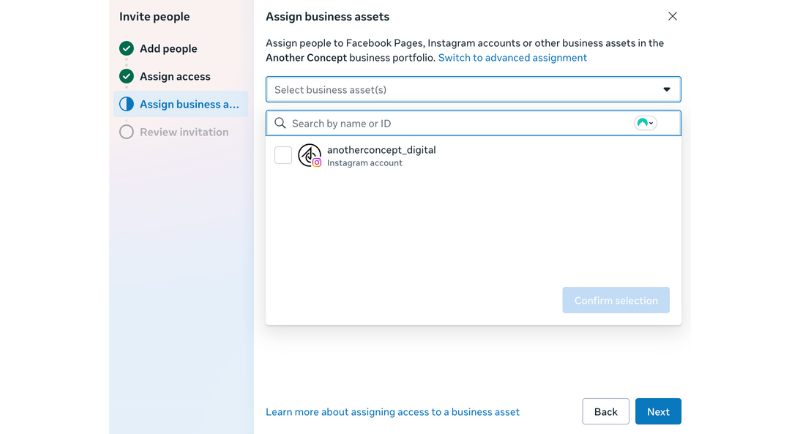Open Switch to advanced assignment link
Screen dimensions: 800x434
point(512,58)
